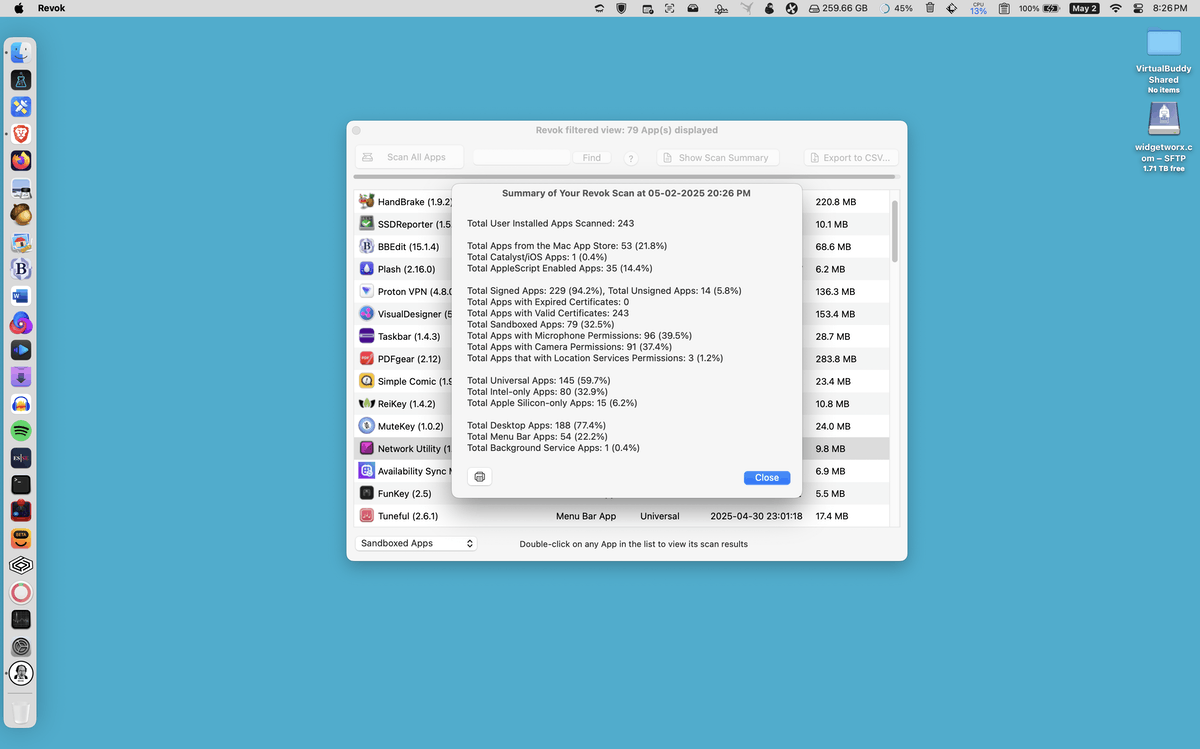Click the HandBrake app icon in the list
The height and width of the screenshot is (749, 1200).
367,201
